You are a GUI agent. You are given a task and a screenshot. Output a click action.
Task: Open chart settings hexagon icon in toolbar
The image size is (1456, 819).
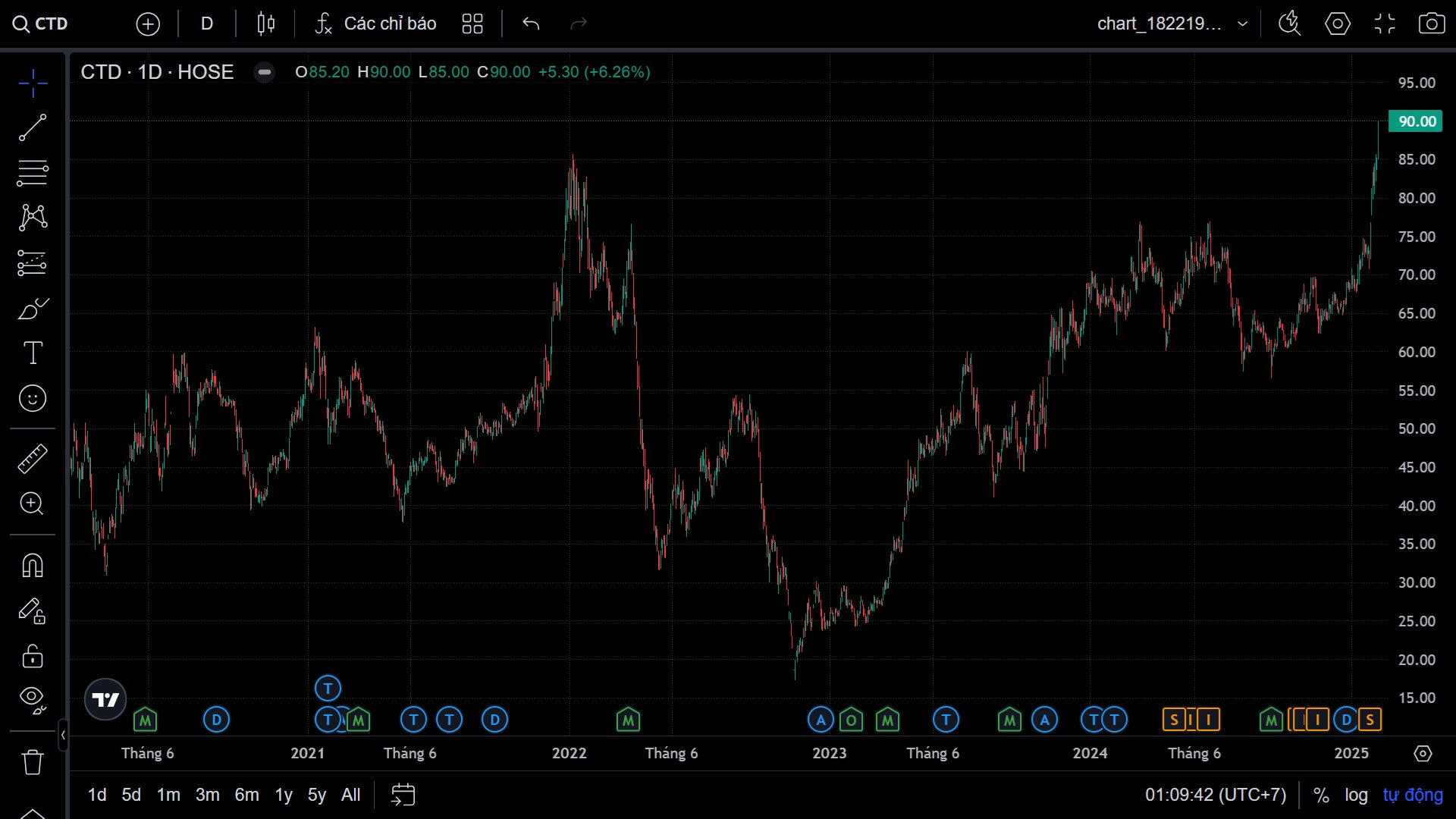pyautogui.click(x=1337, y=24)
